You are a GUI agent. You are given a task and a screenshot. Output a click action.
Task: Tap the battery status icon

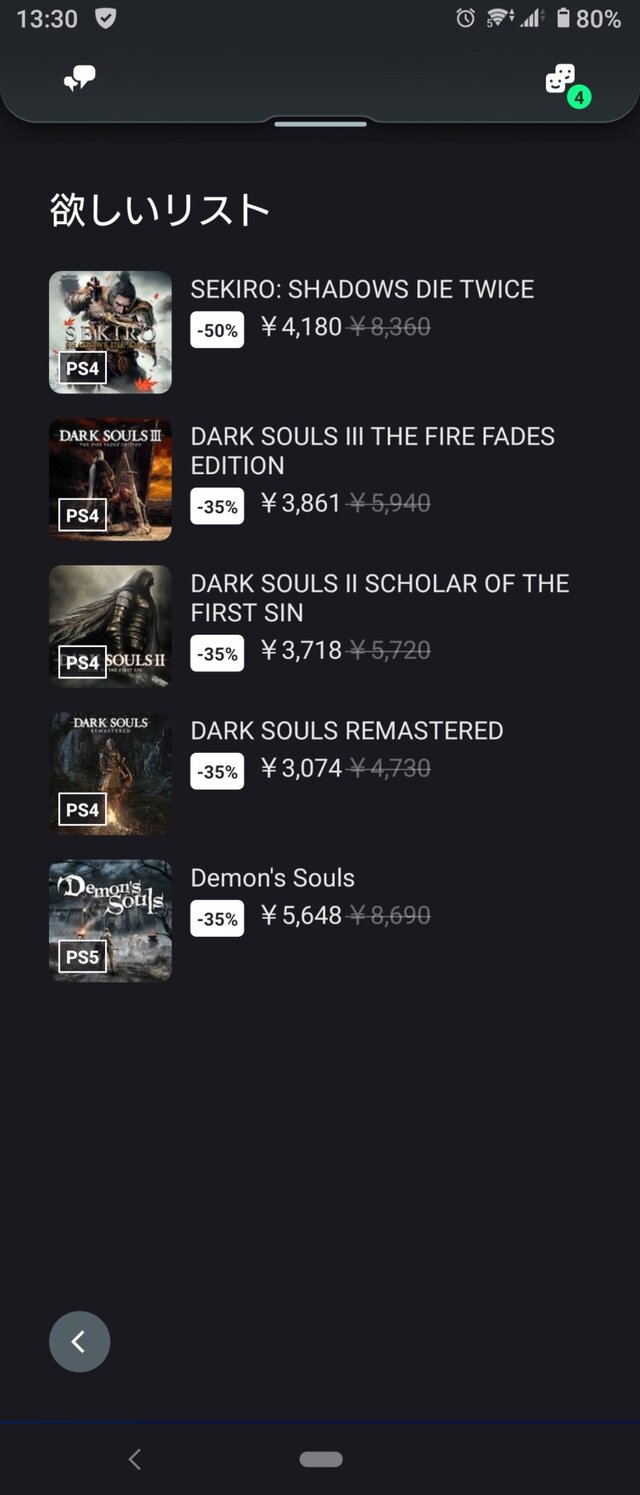563,18
